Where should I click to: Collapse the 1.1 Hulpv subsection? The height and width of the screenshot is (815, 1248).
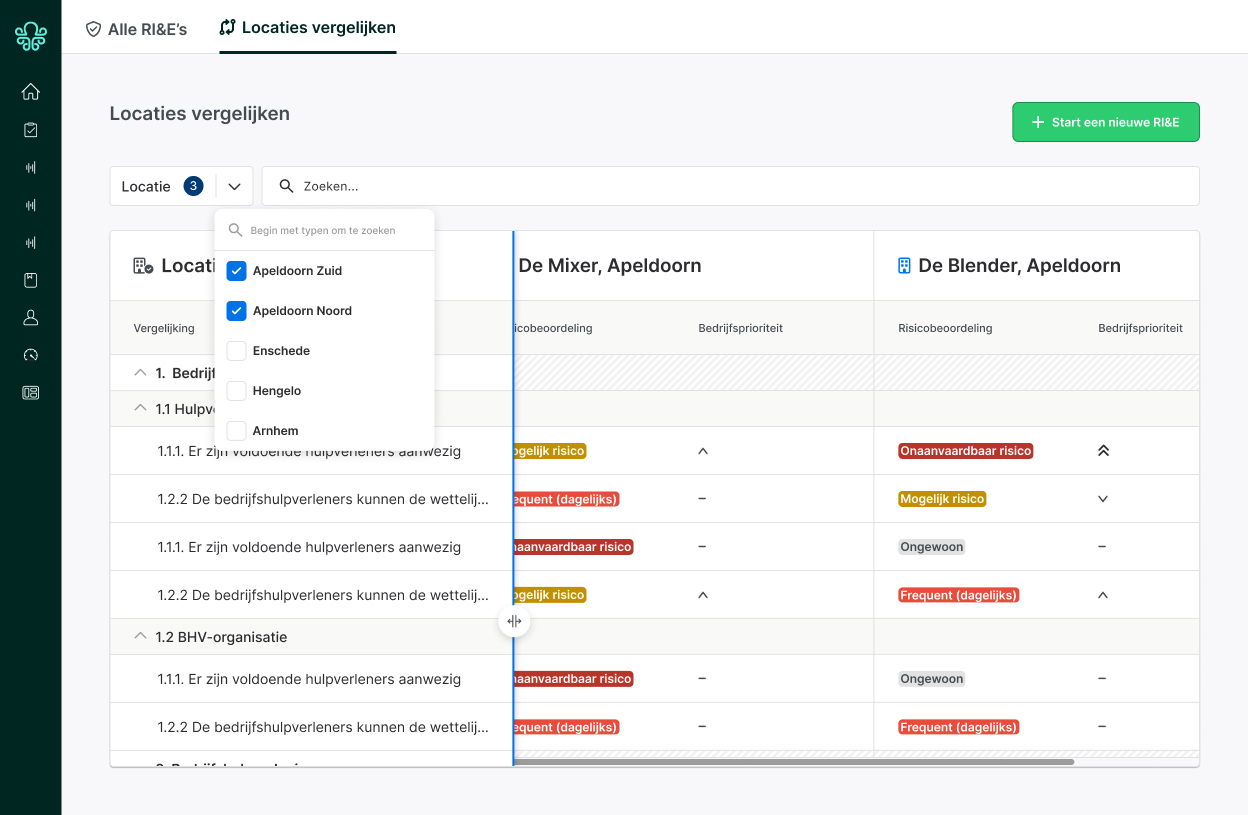click(140, 408)
